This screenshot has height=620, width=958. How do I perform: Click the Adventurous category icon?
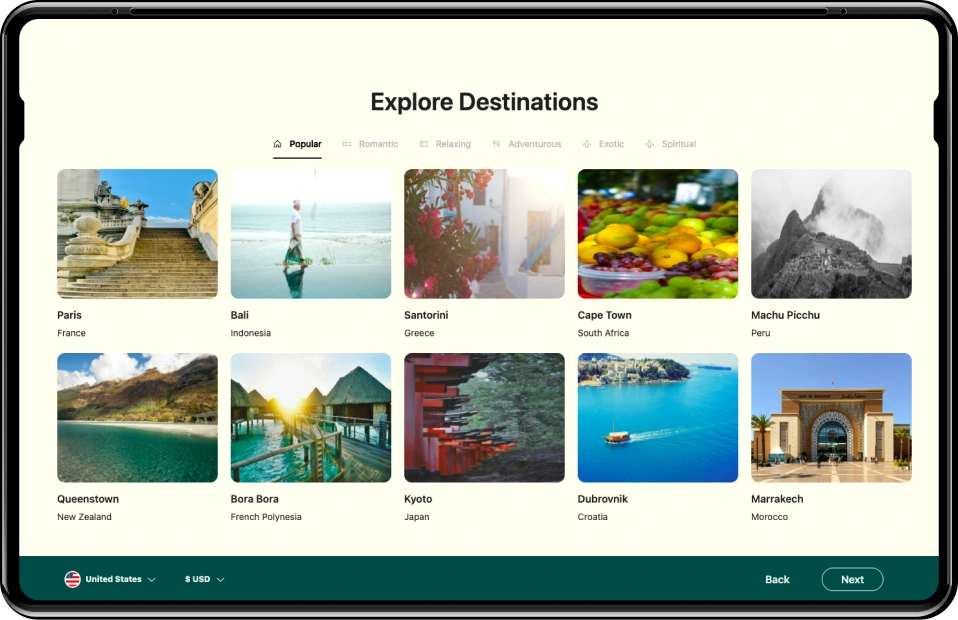coord(495,143)
